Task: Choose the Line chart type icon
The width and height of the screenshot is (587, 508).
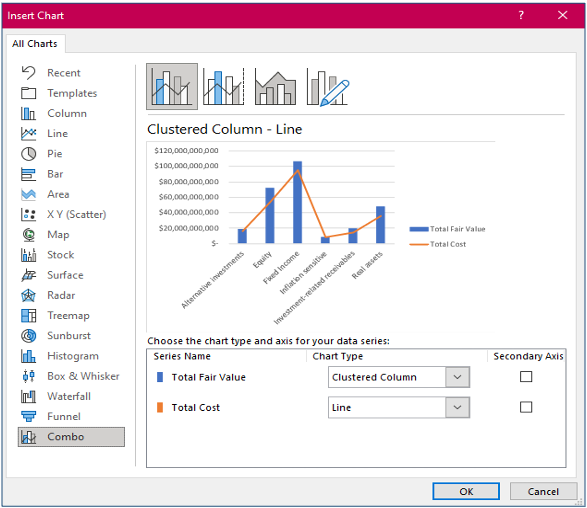Action: pyautogui.click(x=28, y=133)
